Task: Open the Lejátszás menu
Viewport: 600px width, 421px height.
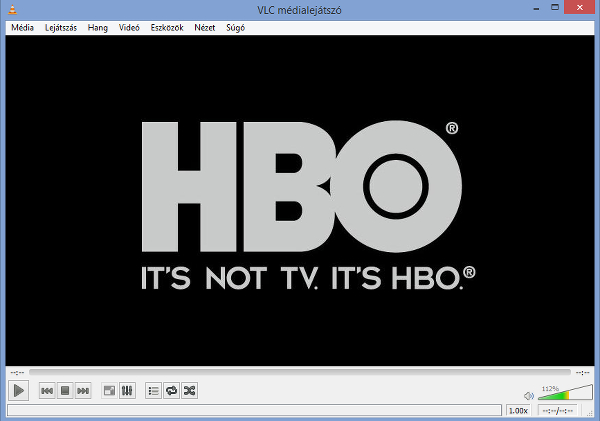Action: pos(61,28)
